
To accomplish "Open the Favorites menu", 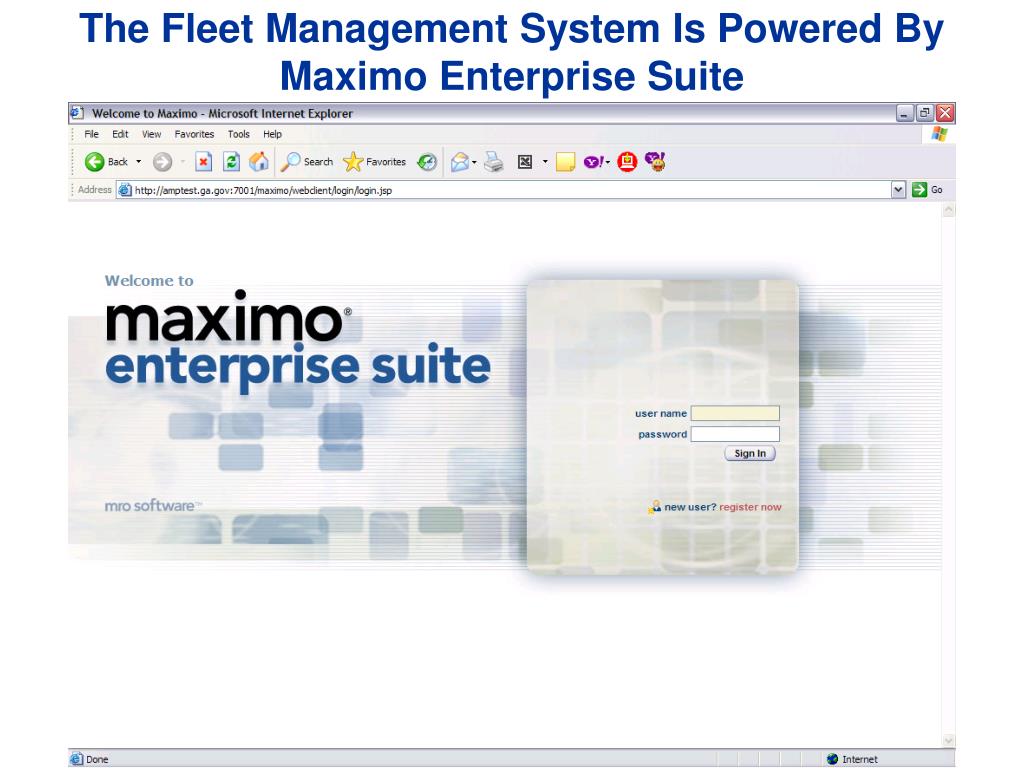I will [x=195, y=134].
